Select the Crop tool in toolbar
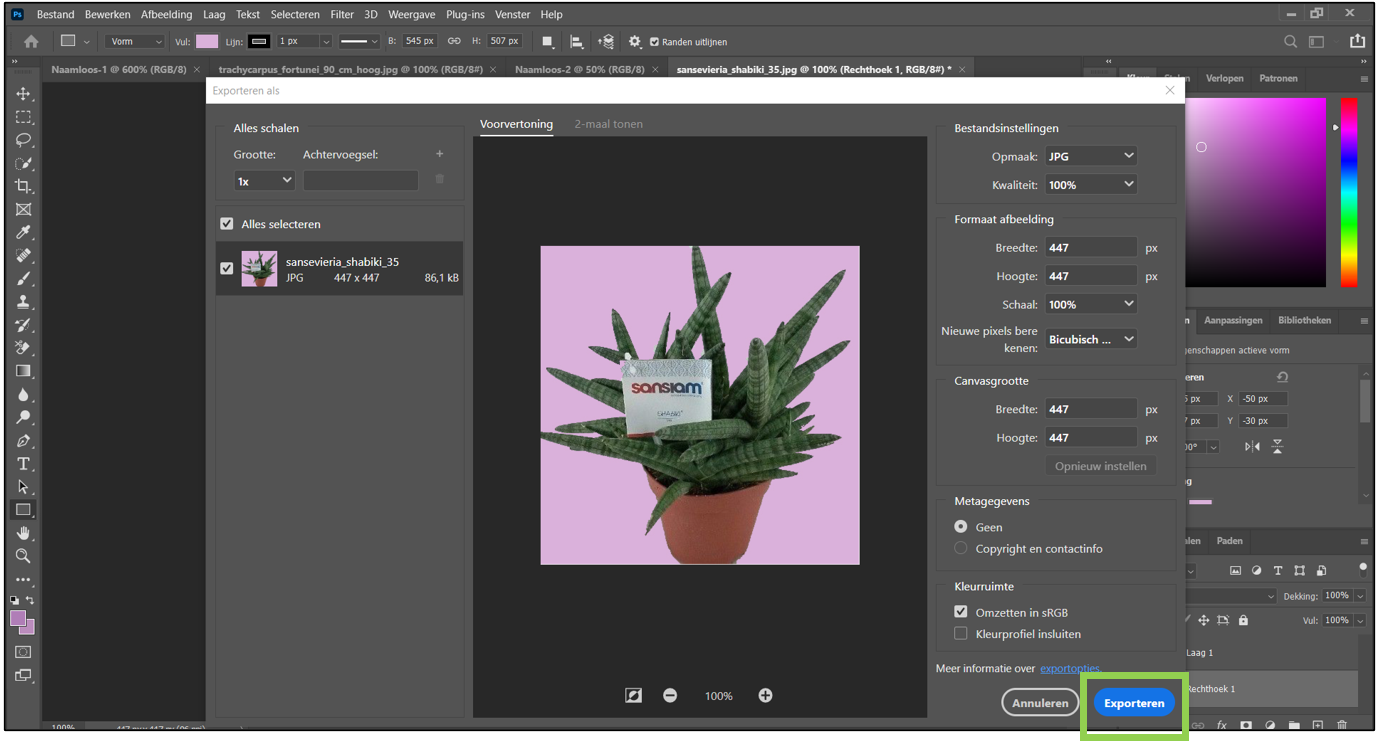The image size is (1393, 742). tap(23, 186)
